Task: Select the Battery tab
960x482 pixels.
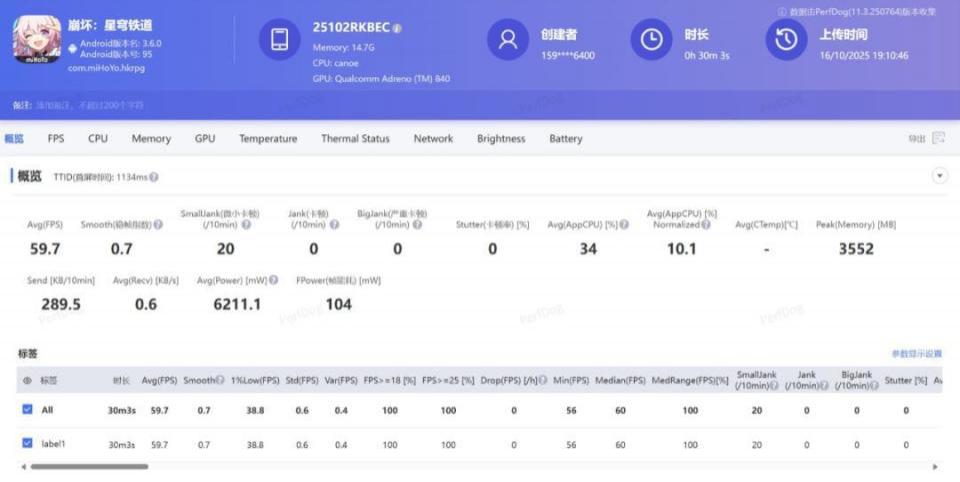Action: (565, 139)
